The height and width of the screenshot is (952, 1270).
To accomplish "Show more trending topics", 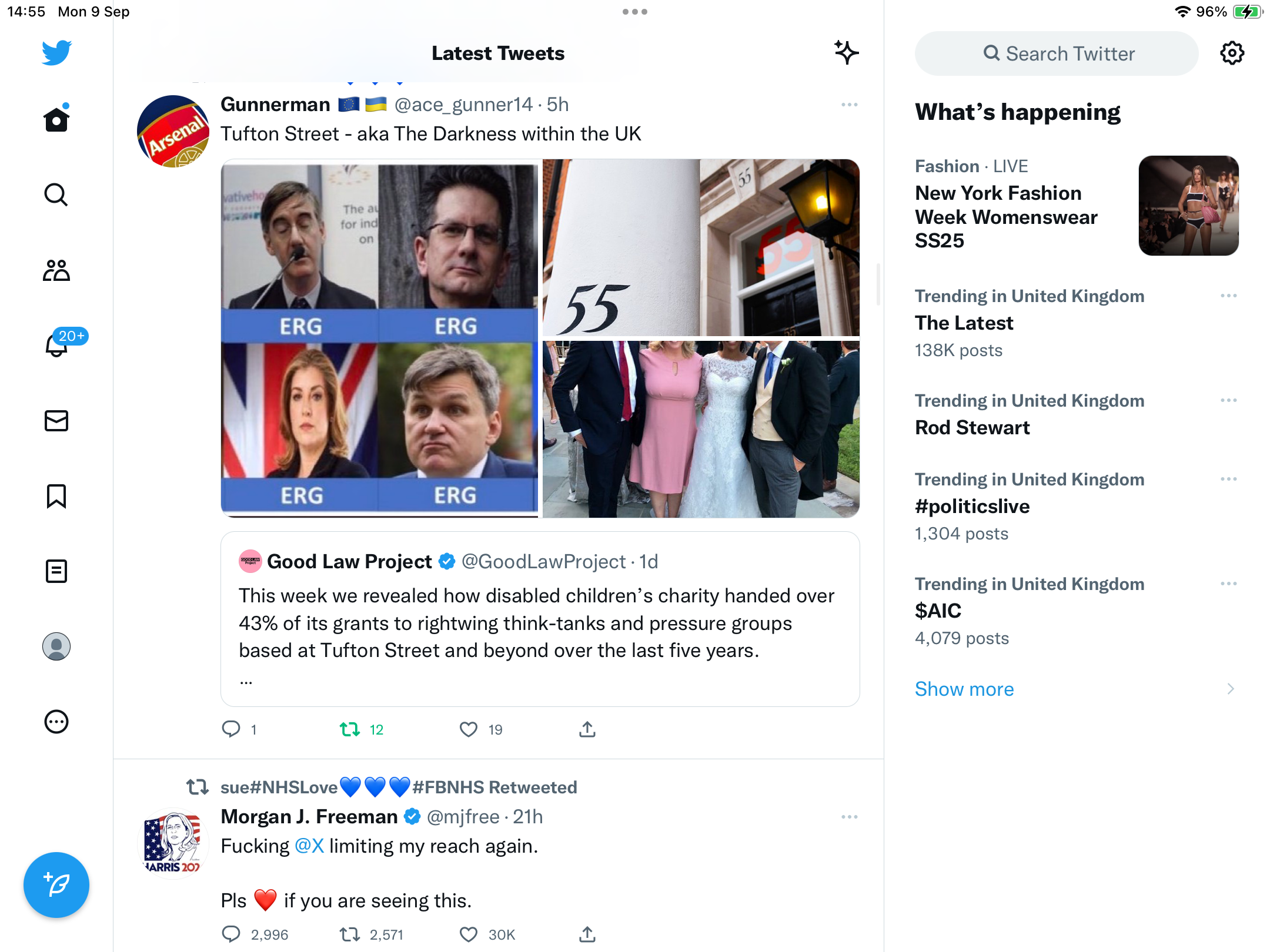I will click(x=964, y=689).
